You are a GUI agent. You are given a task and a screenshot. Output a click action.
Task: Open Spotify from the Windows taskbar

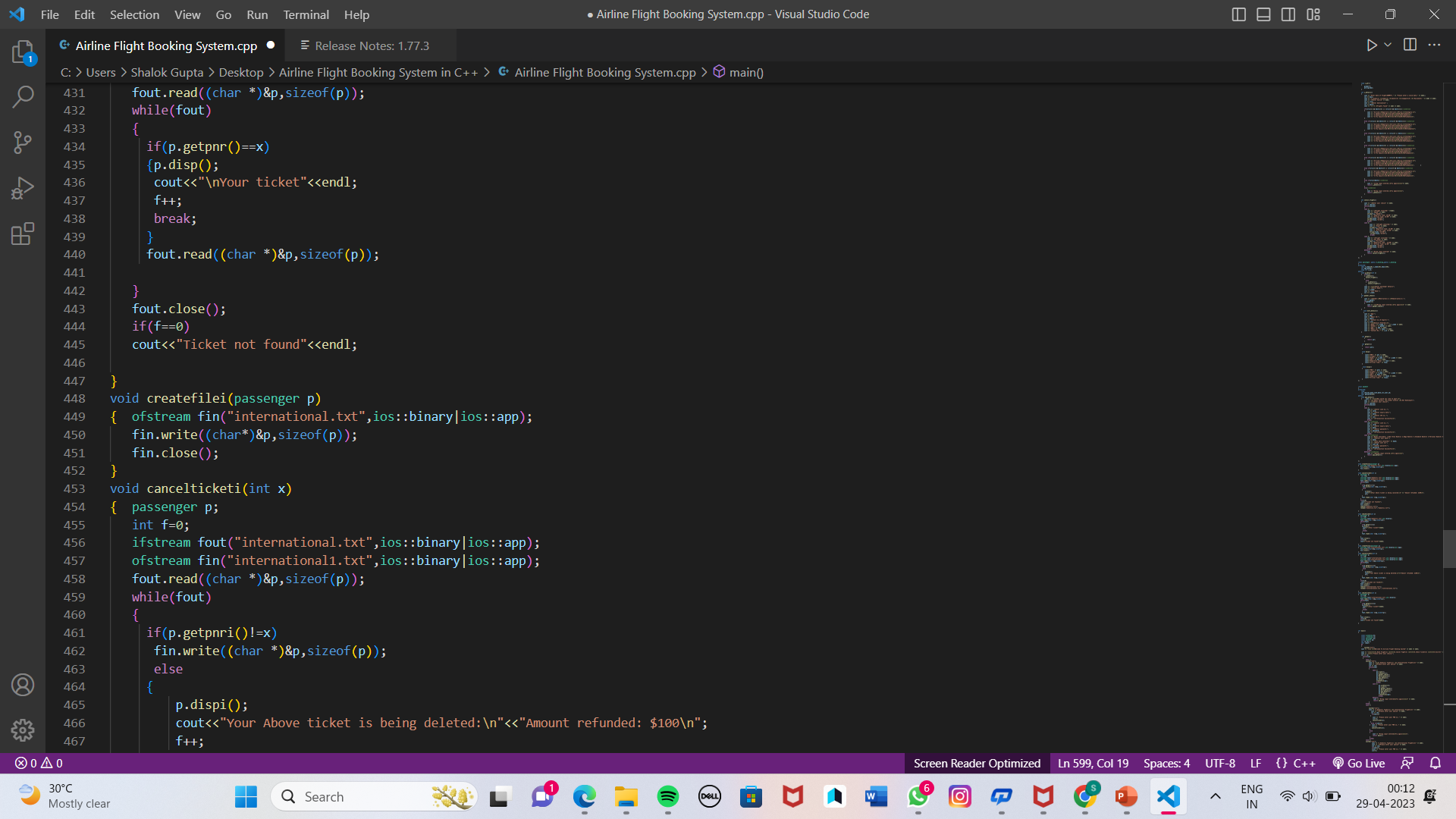667,796
